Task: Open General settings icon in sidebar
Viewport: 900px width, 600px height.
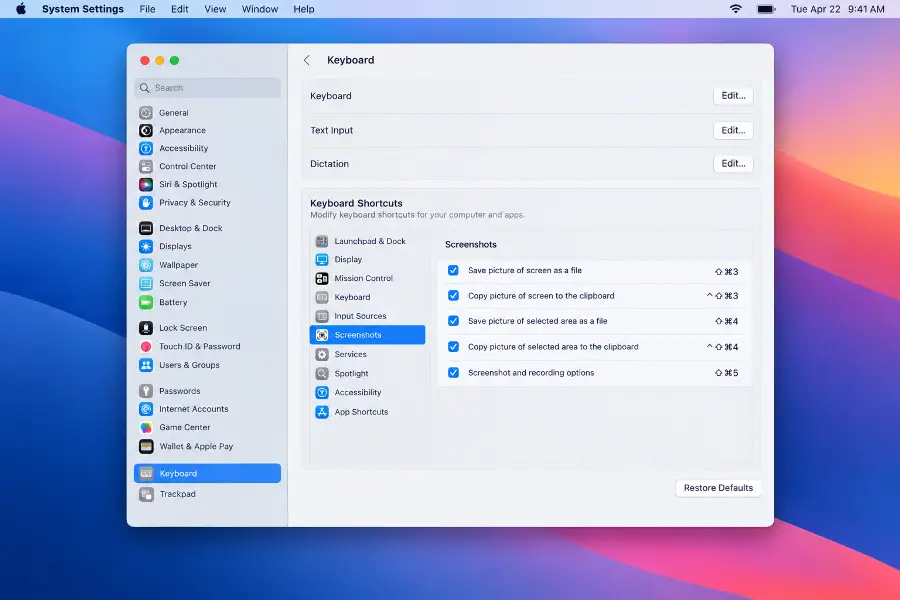Action: (146, 113)
